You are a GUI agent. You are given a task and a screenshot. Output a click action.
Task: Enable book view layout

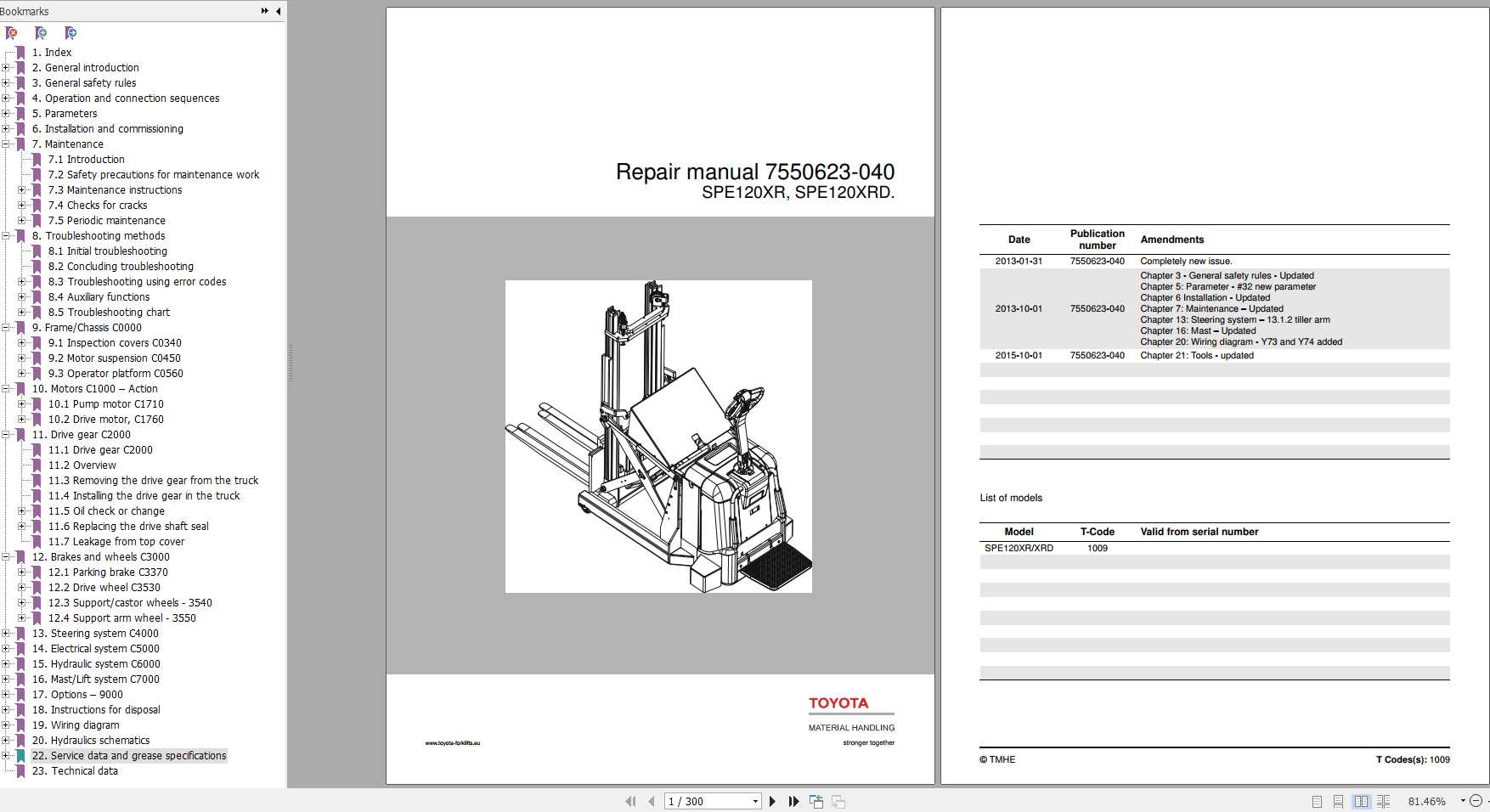pyautogui.click(x=1384, y=801)
